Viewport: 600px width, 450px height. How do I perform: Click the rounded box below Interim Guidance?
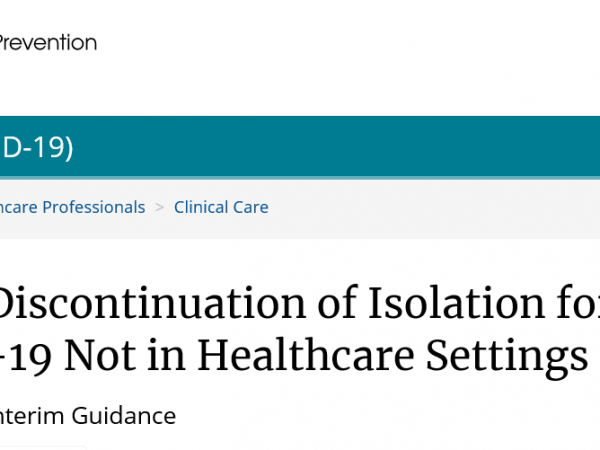pyautogui.click(x=43, y=448)
